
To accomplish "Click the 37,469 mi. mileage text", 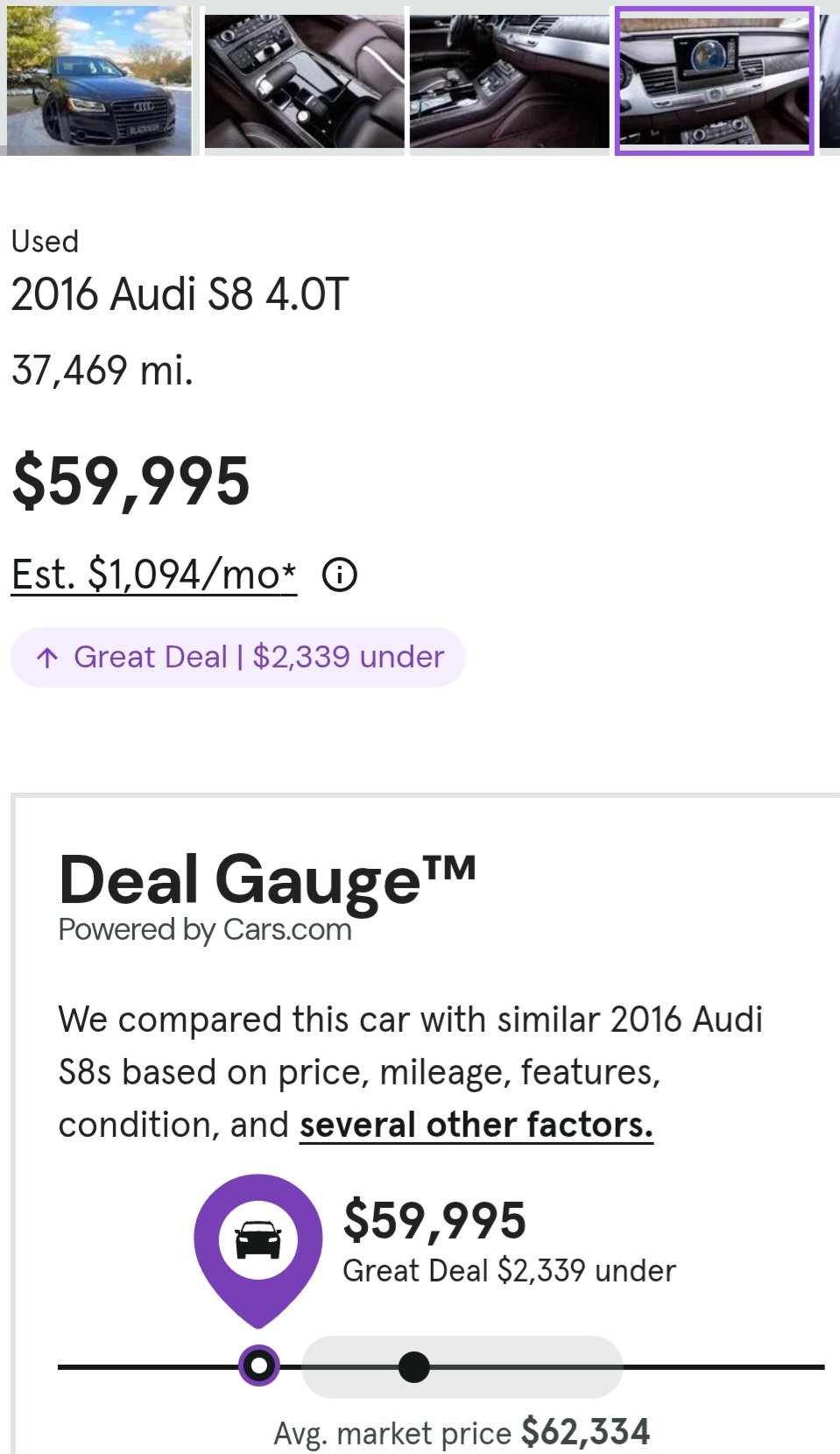I will [102, 370].
